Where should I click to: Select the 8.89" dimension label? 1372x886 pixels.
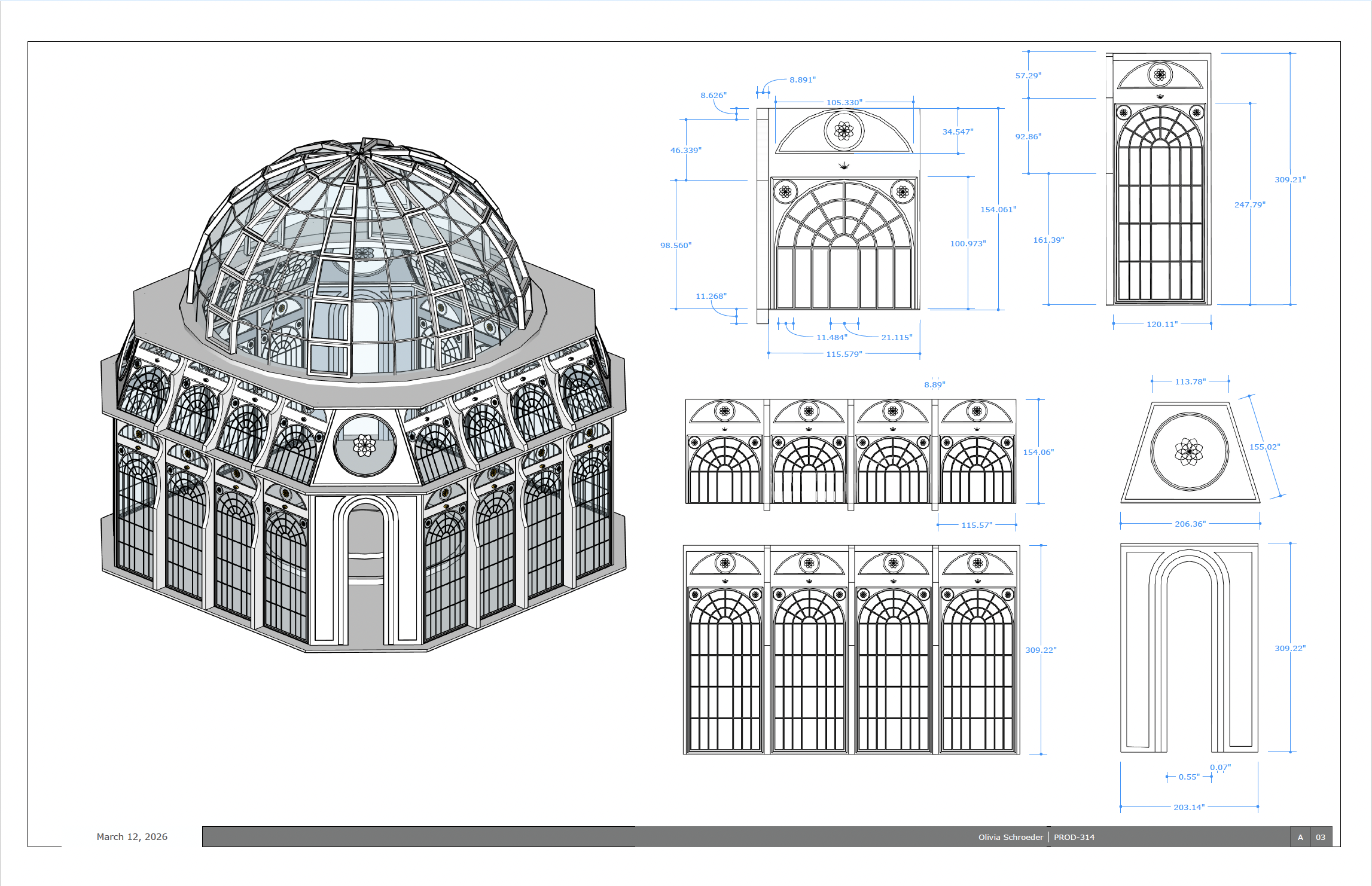tap(934, 384)
